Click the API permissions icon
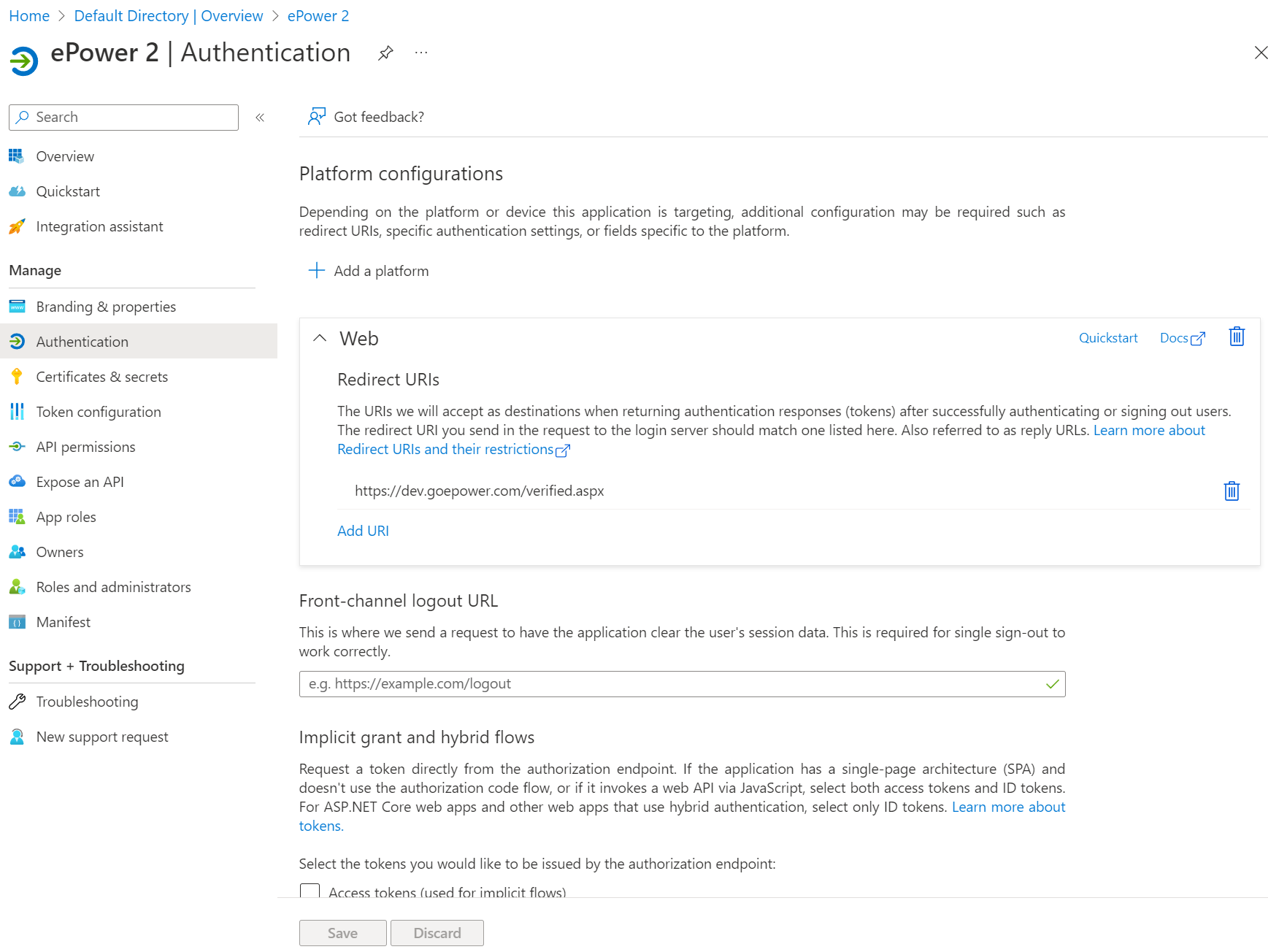 (x=17, y=447)
